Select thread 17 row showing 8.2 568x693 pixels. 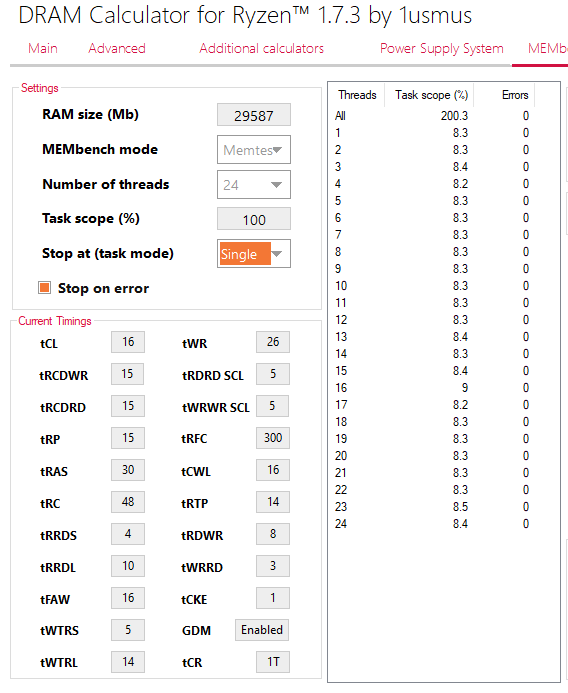tap(432, 405)
